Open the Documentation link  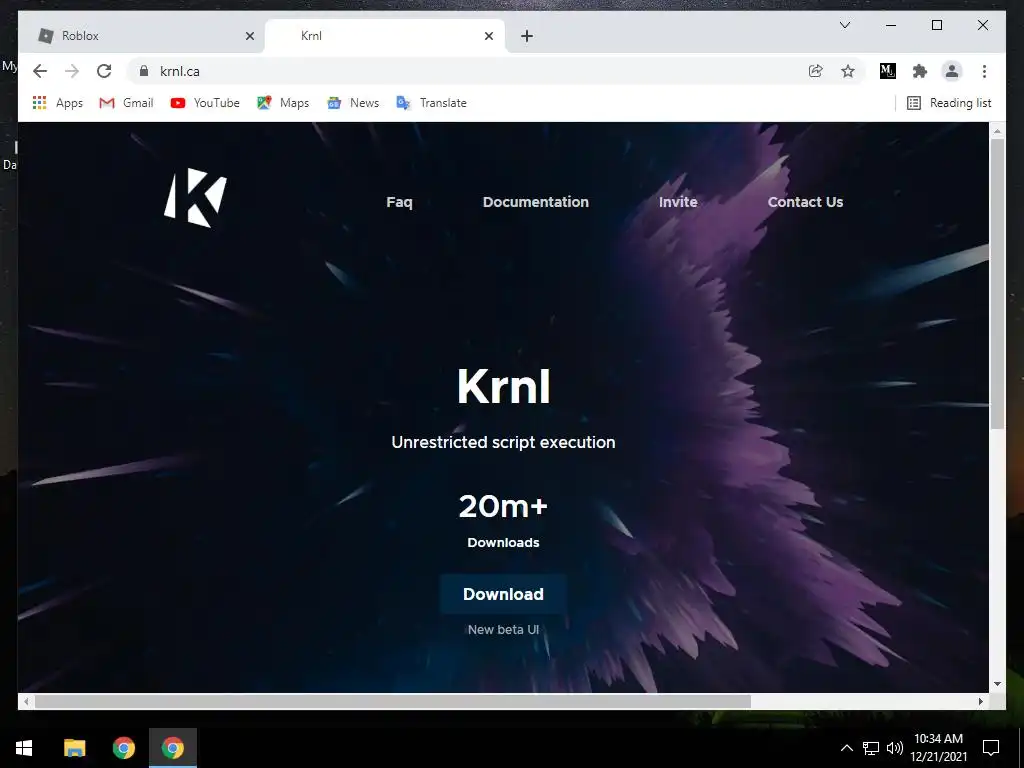(536, 202)
